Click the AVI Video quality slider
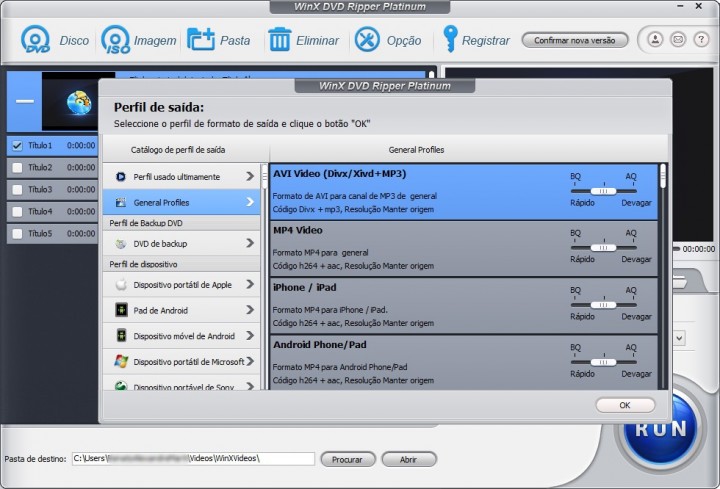This screenshot has width=720, height=489. click(603, 191)
